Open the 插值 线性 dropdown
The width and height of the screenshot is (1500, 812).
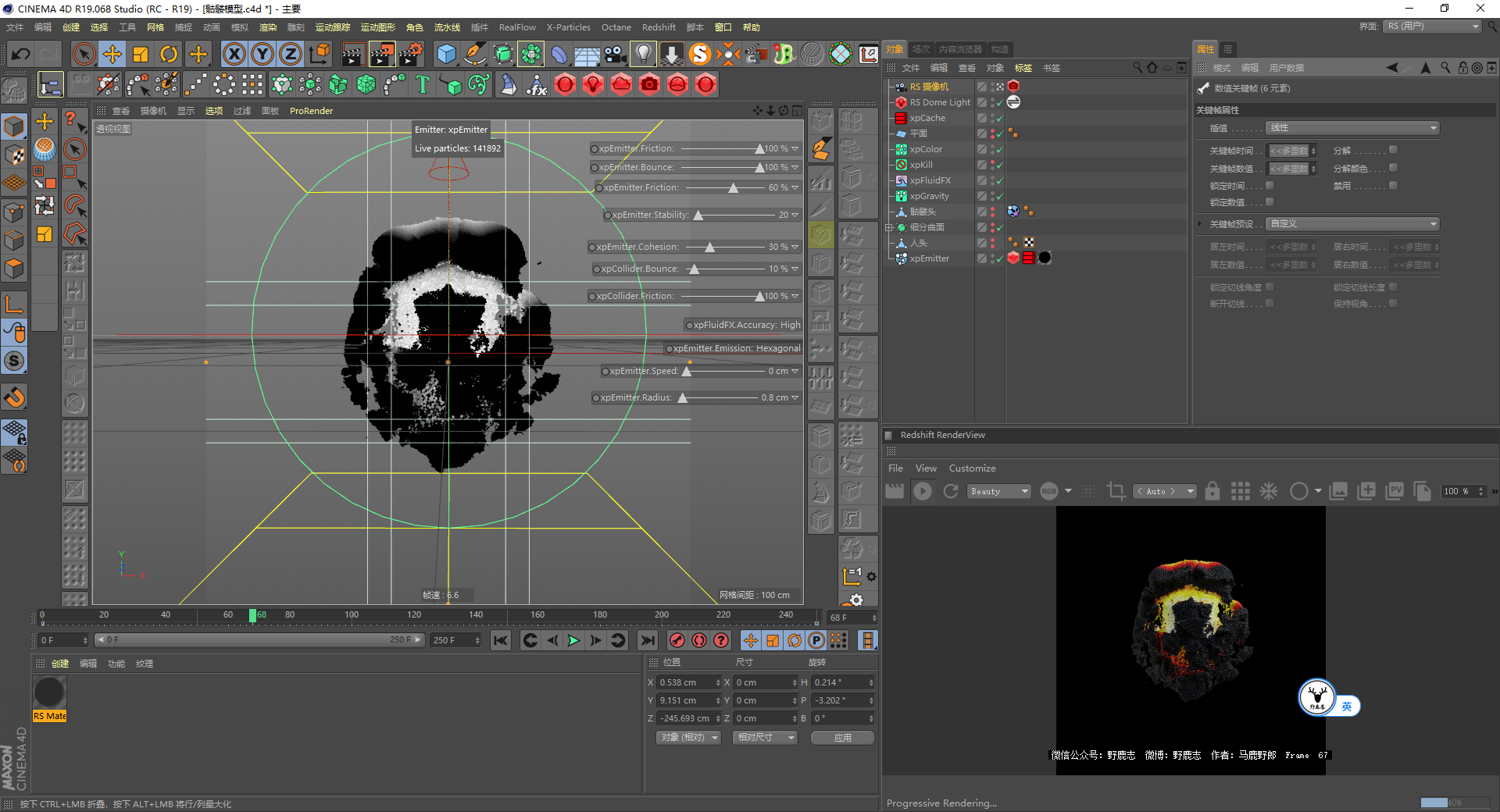click(1352, 128)
